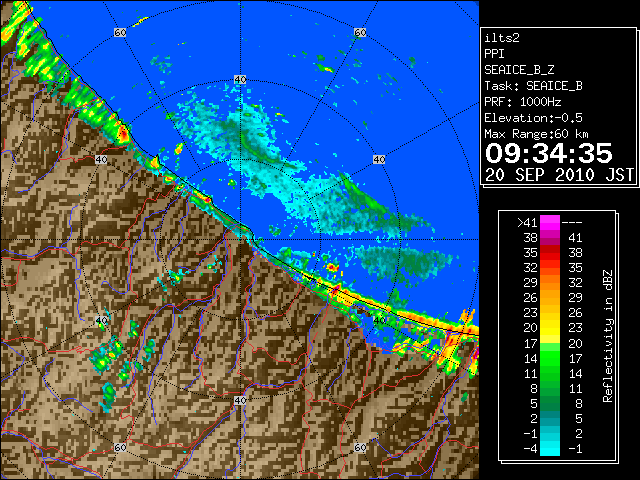Viewport: 640px width, 480px height.
Task: Click the radar site name 'ilts2'
Action: click(502, 38)
